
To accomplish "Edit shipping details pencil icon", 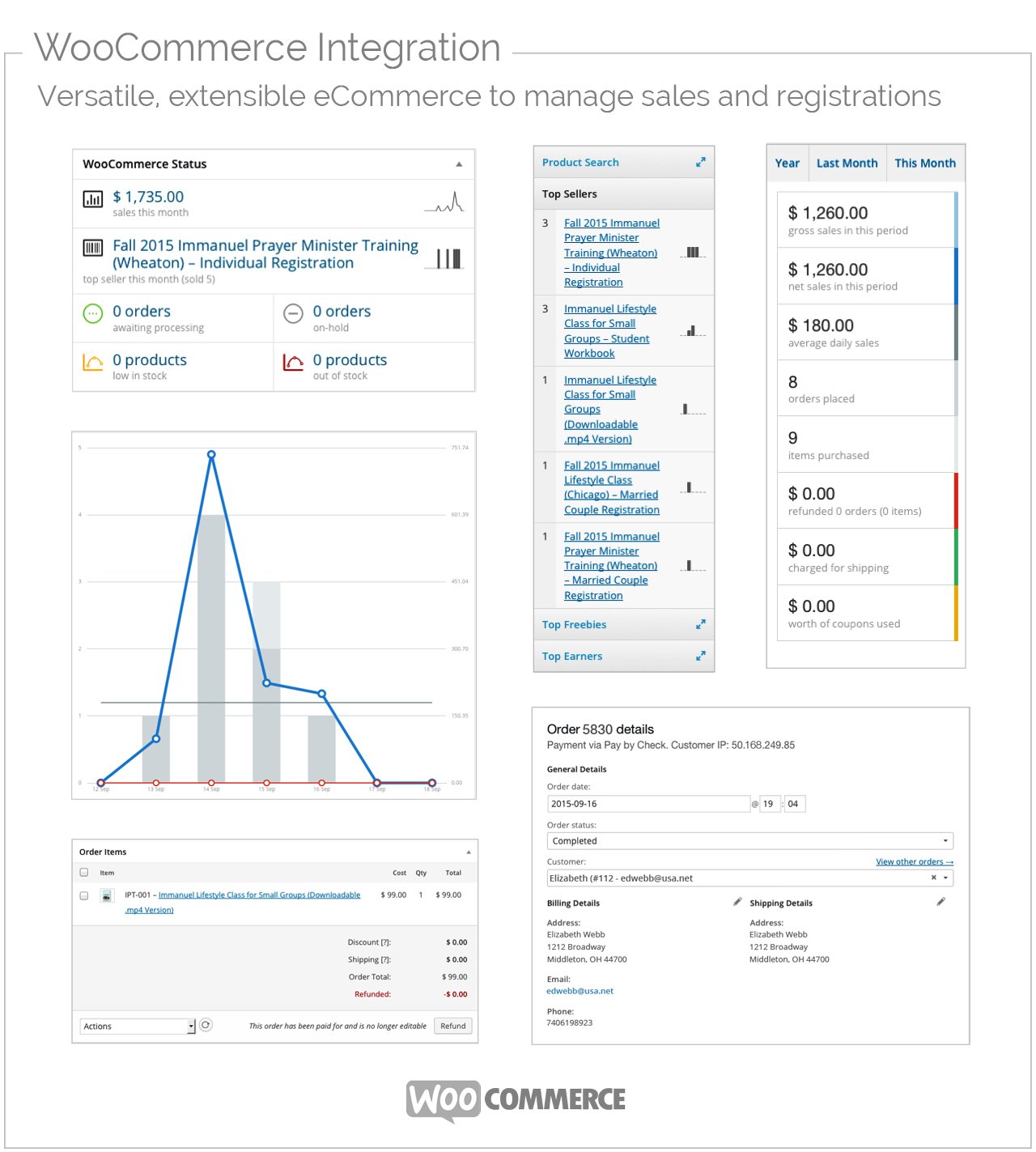I will click(940, 901).
